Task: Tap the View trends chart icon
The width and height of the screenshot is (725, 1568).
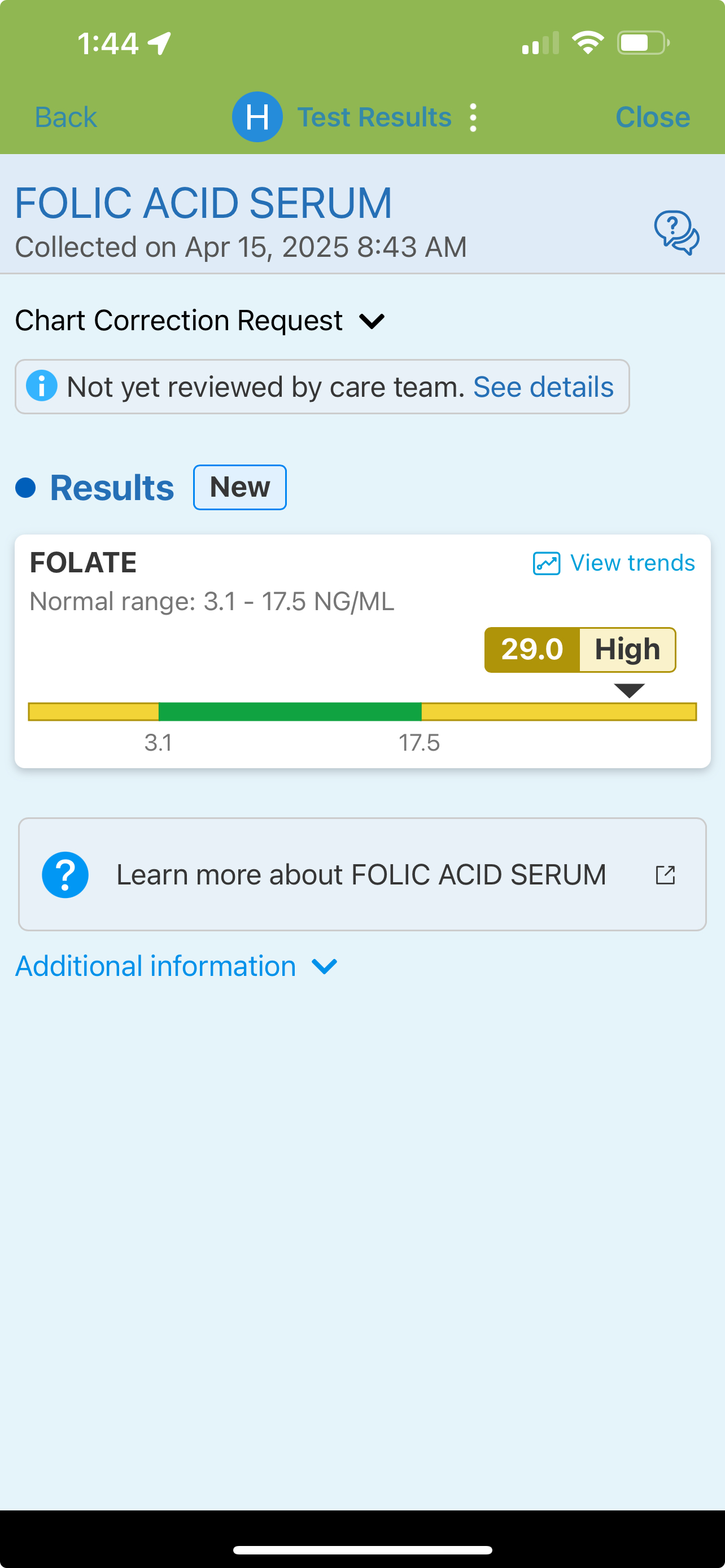Action: [x=546, y=564]
